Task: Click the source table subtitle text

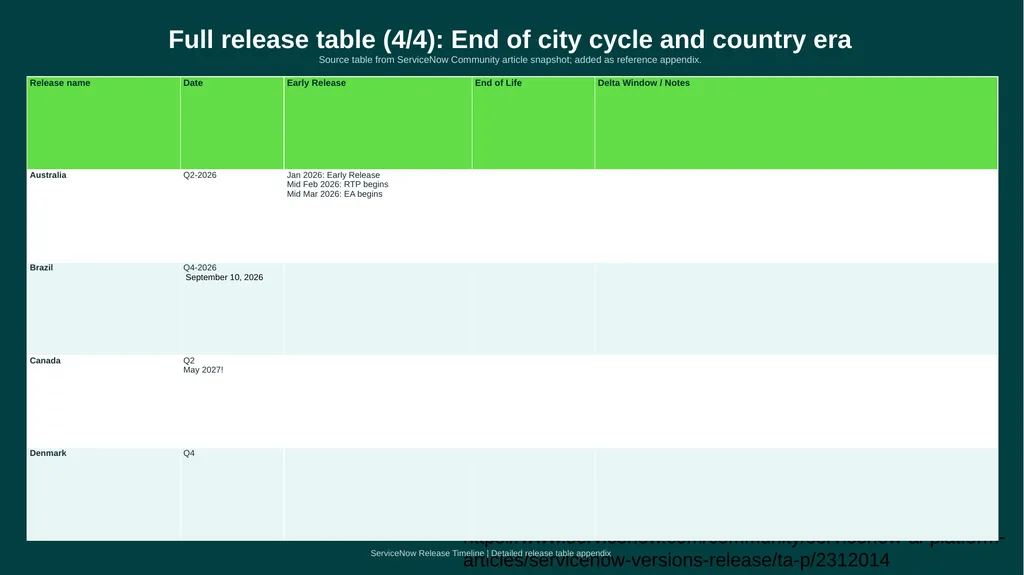Action: click(x=509, y=59)
